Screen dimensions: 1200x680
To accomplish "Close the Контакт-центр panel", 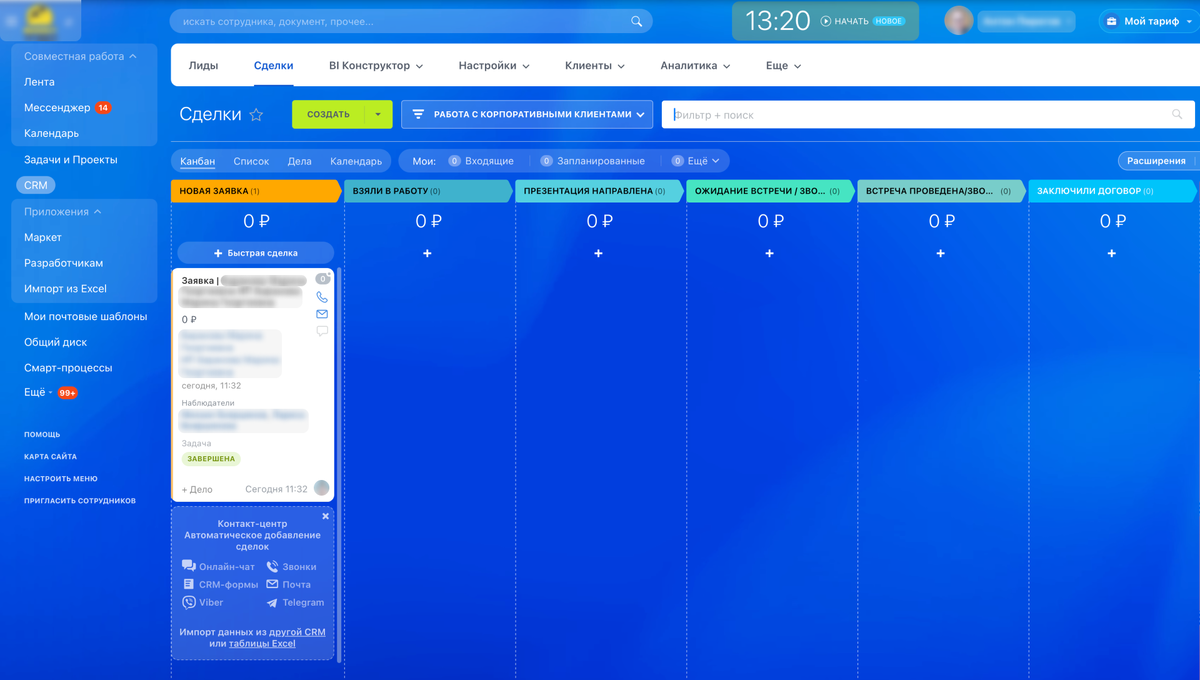I will pyautogui.click(x=325, y=516).
